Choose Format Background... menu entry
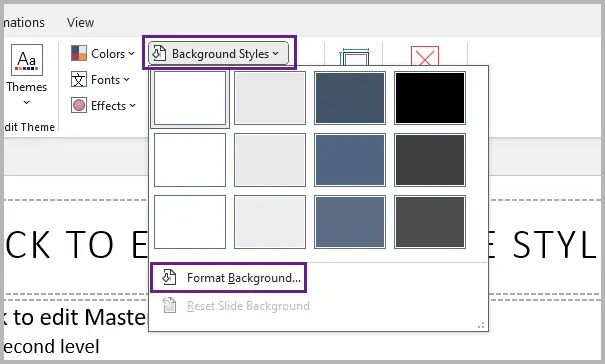The height and width of the screenshot is (364, 605). coord(228,278)
